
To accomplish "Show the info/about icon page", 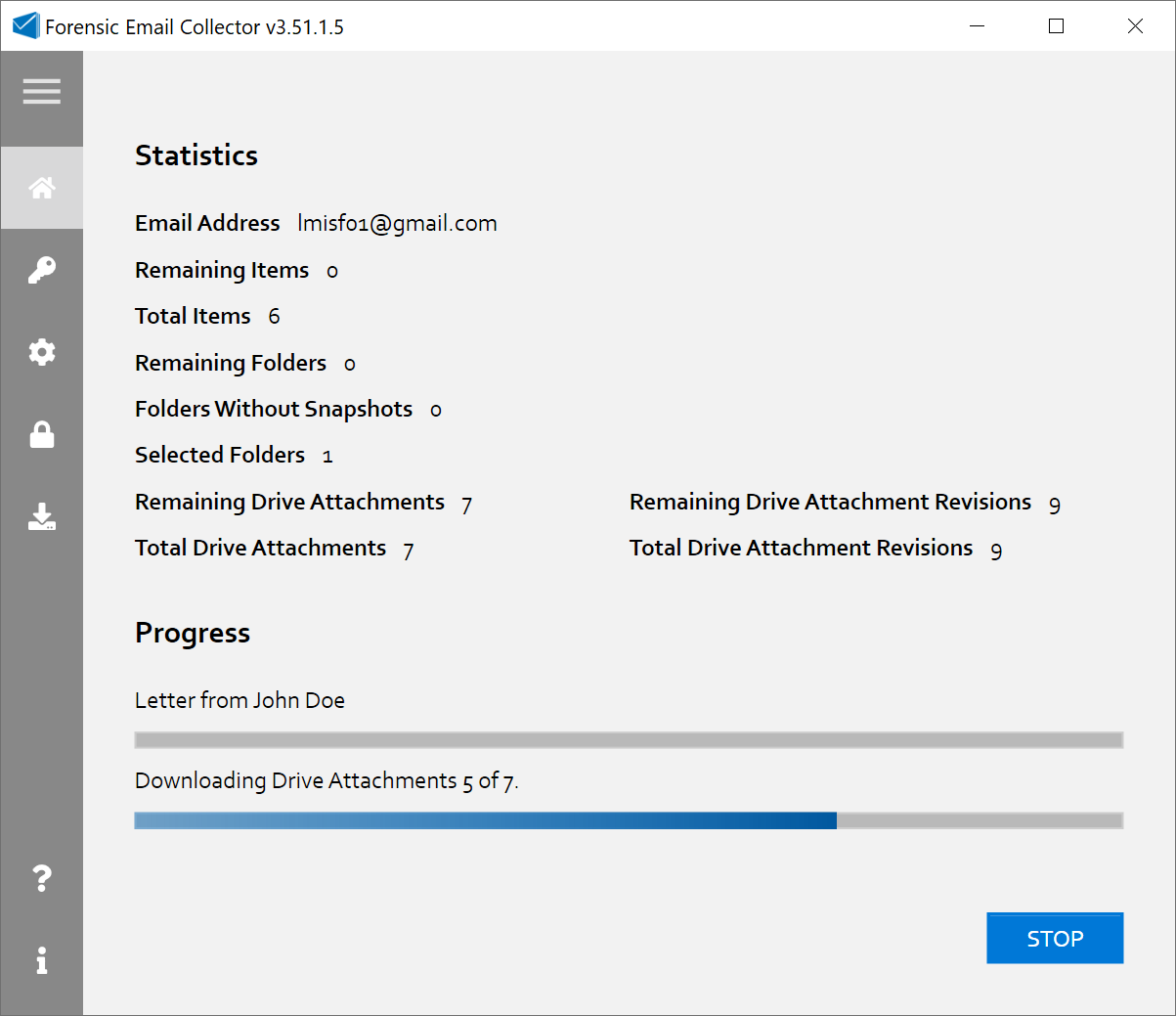I will coord(42,960).
